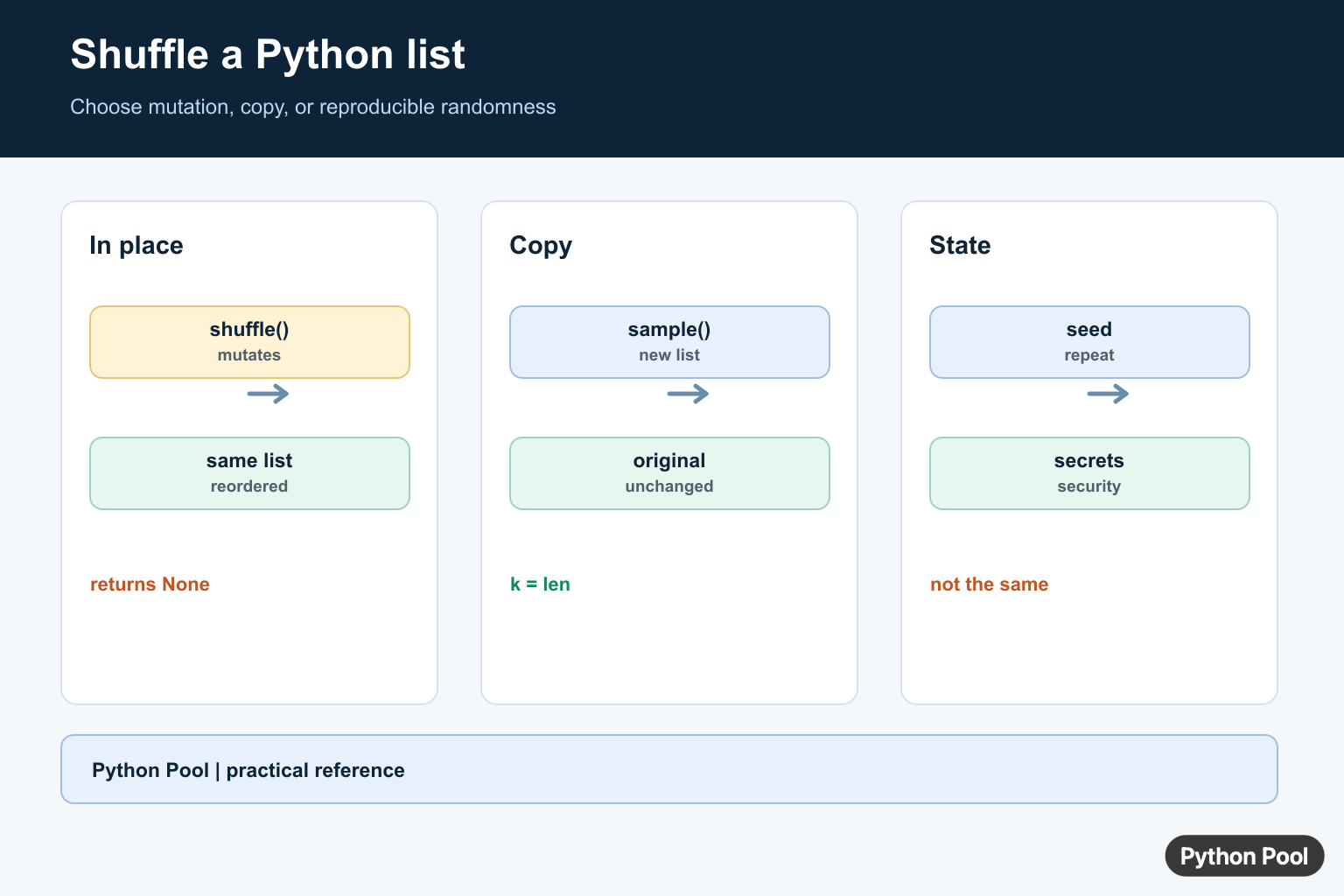This screenshot has height=896, width=1344.
Task: Click the arrow under seed
Action: [x=1108, y=394]
